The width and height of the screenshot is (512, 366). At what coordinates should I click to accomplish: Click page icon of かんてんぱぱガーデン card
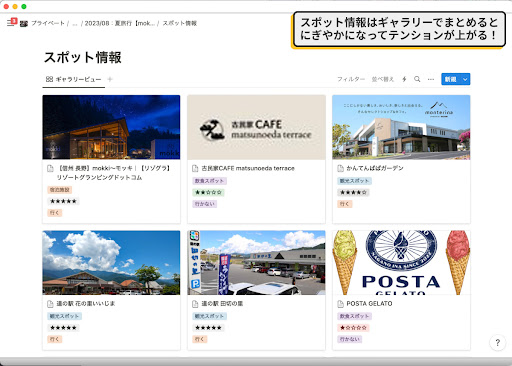click(340, 168)
